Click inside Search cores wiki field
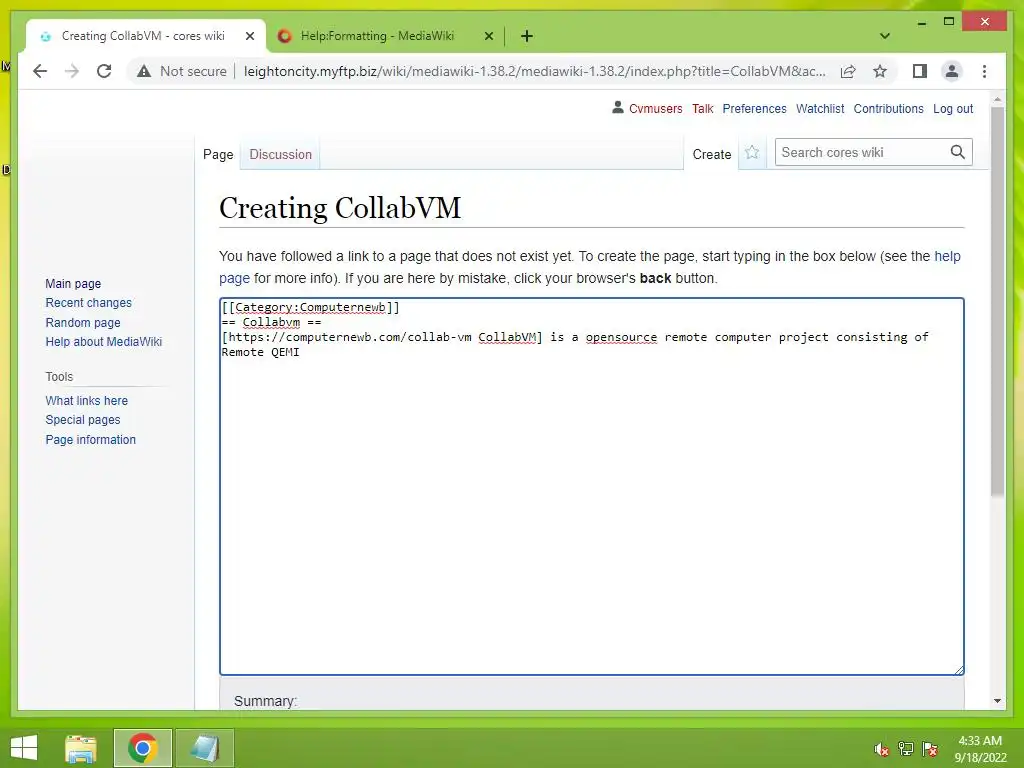The width and height of the screenshot is (1024, 768). [862, 152]
